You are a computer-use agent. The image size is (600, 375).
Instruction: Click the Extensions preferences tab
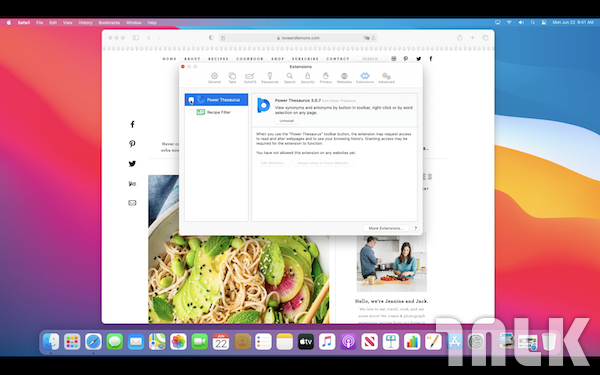[365, 78]
